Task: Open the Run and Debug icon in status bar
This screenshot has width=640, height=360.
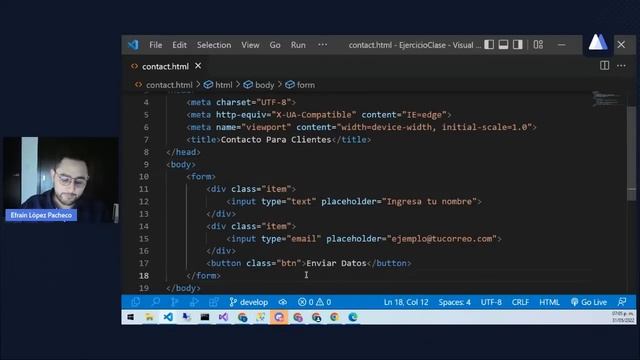Action: (194, 302)
